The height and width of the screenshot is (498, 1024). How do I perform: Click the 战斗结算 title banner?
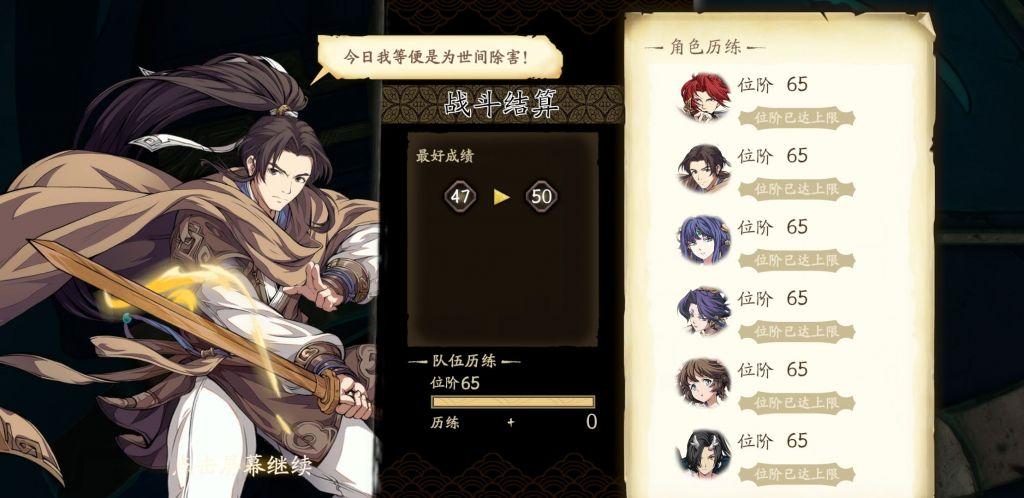click(502, 103)
